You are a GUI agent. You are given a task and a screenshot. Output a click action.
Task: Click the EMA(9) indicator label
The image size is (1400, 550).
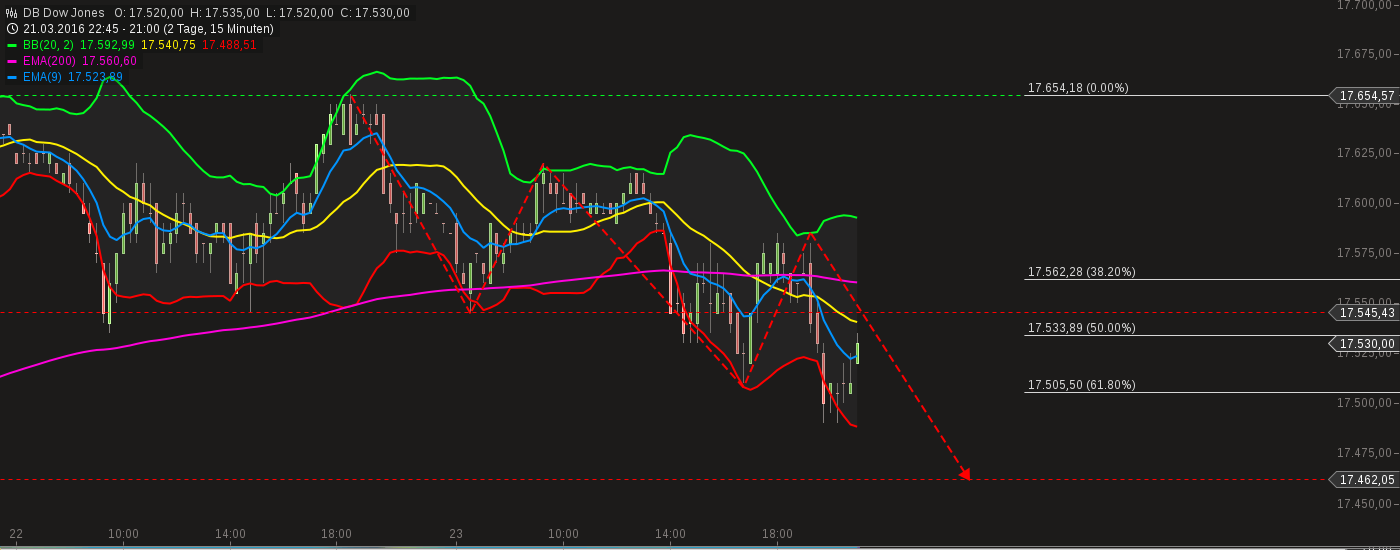pyautogui.click(x=42, y=77)
